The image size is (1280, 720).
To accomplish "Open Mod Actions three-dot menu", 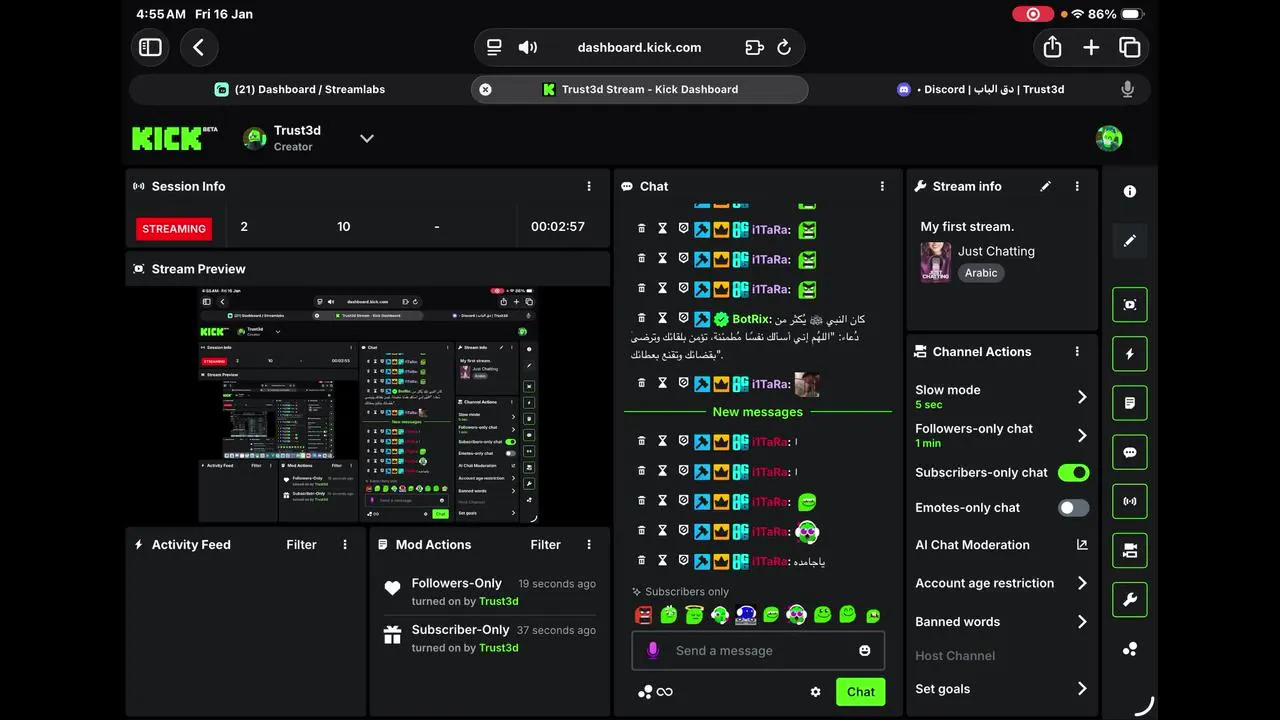I will 589,545.
